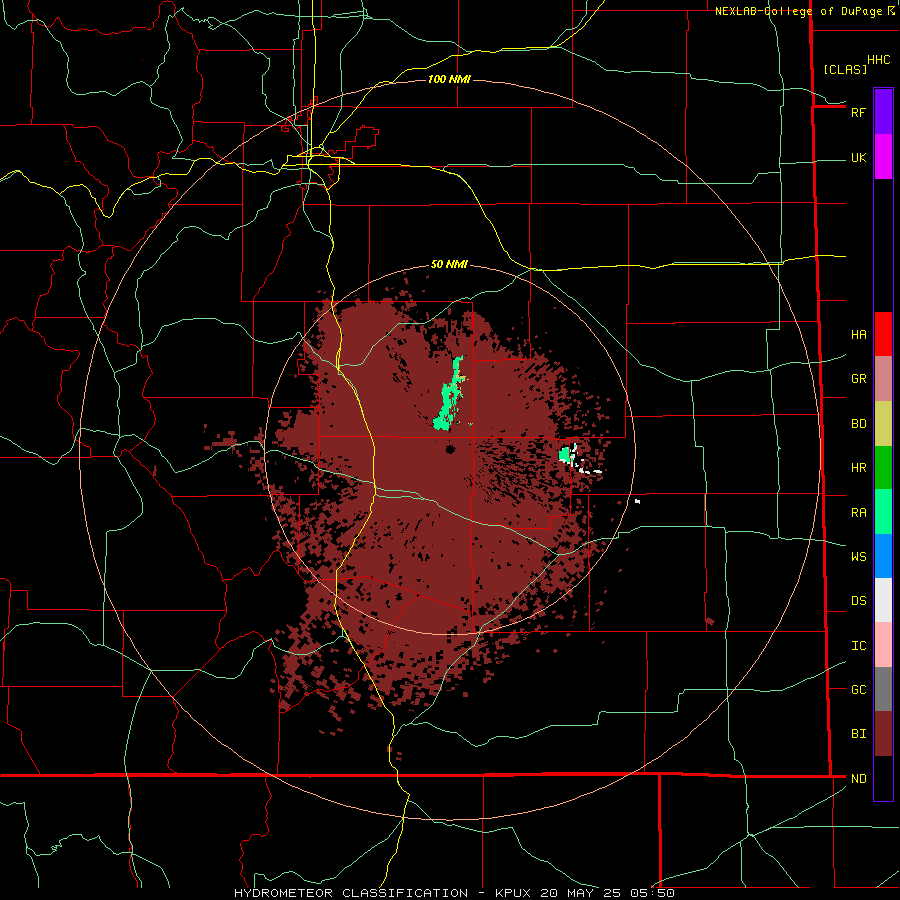Click the RA legend label
Screen dimensions: 900x900
(858, 512)
